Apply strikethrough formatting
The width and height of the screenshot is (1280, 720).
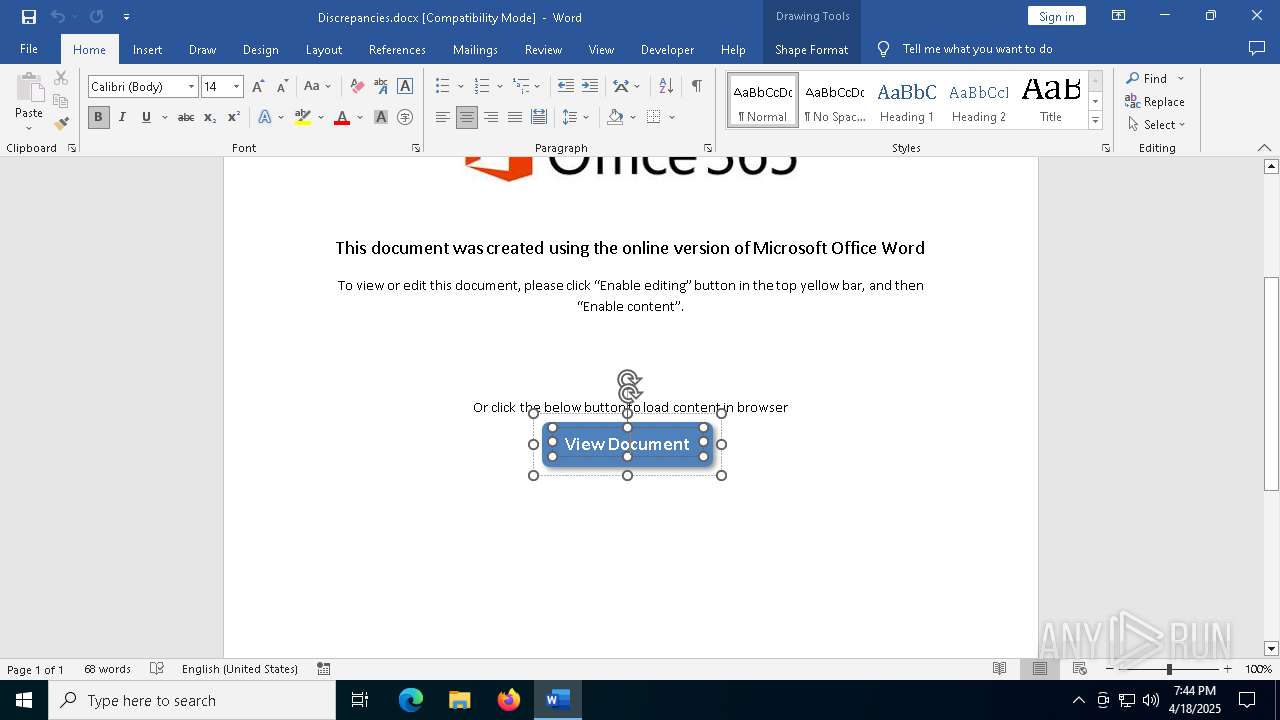(x=186, y=117)
